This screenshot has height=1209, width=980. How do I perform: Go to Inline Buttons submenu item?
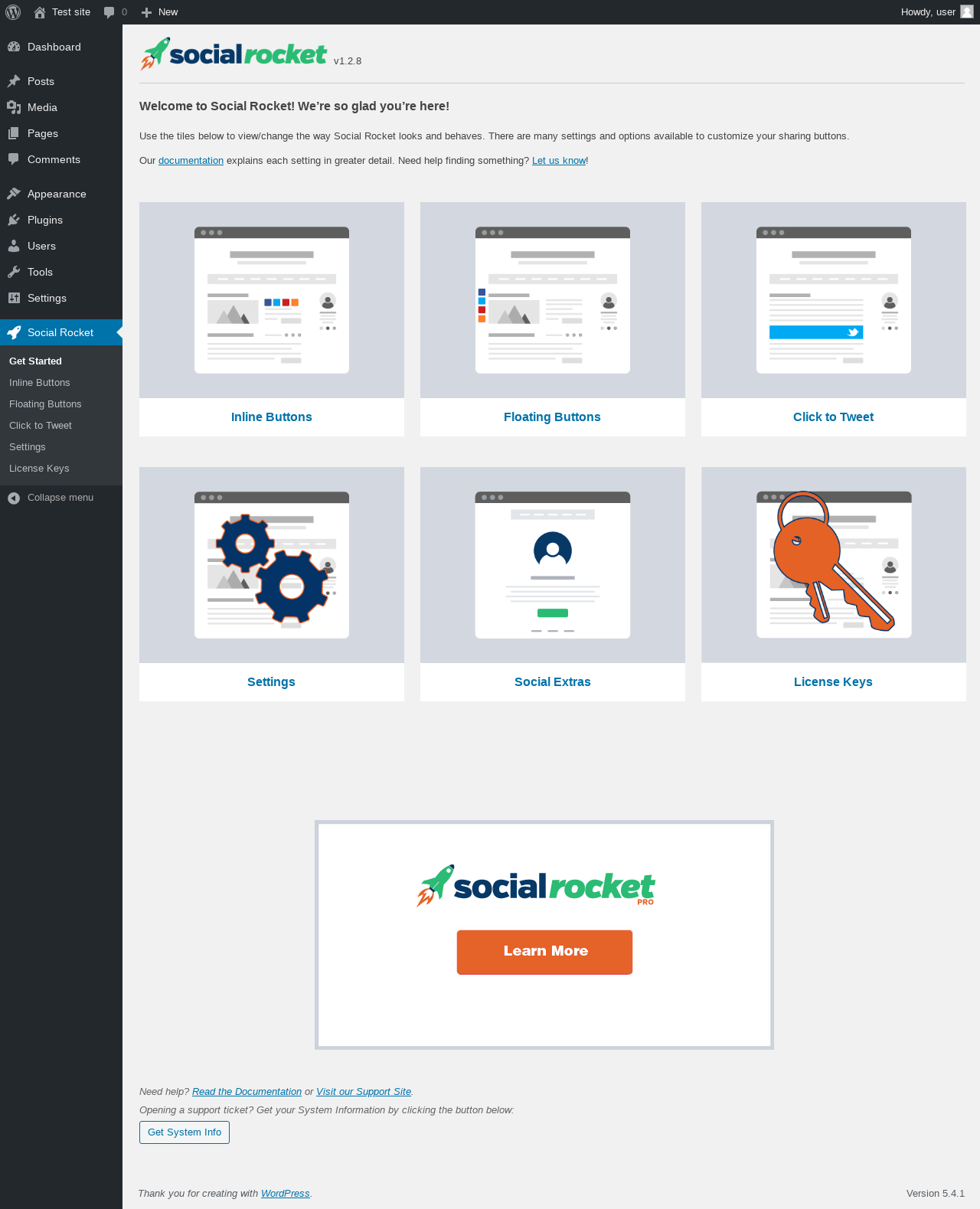[40, 383]
